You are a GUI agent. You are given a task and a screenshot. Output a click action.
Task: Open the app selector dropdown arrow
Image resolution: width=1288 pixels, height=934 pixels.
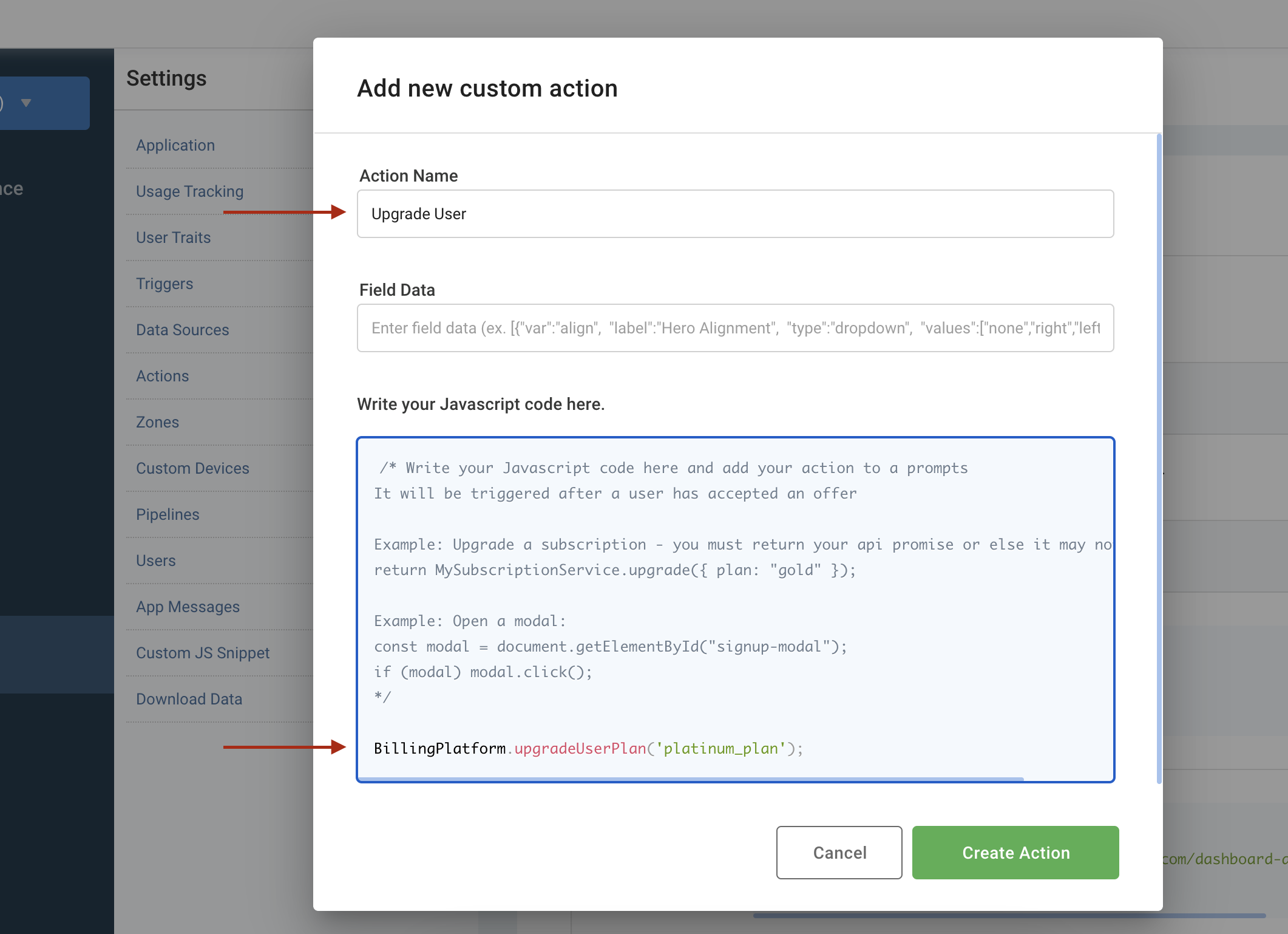pyautogui.click(x=25, y=103)
